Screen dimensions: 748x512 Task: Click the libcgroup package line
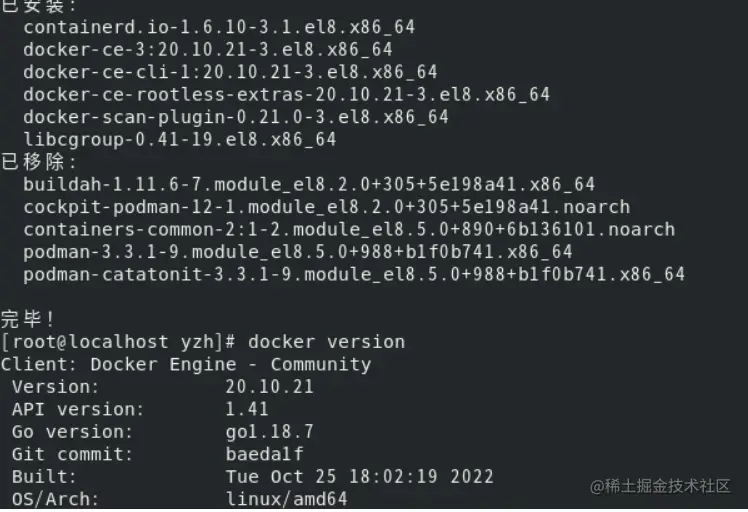[179, 139]
